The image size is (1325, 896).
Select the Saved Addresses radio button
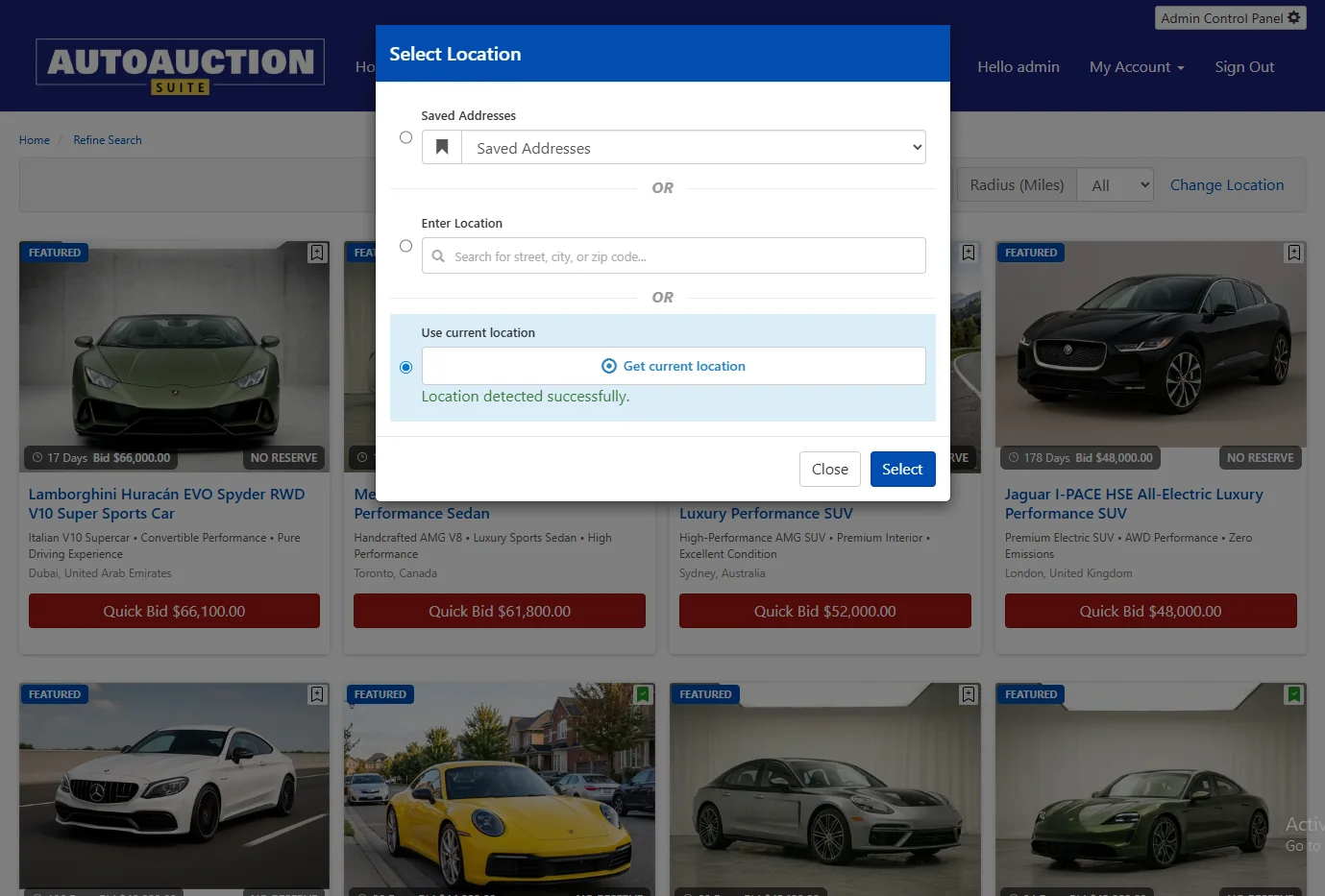coord(405,137)
